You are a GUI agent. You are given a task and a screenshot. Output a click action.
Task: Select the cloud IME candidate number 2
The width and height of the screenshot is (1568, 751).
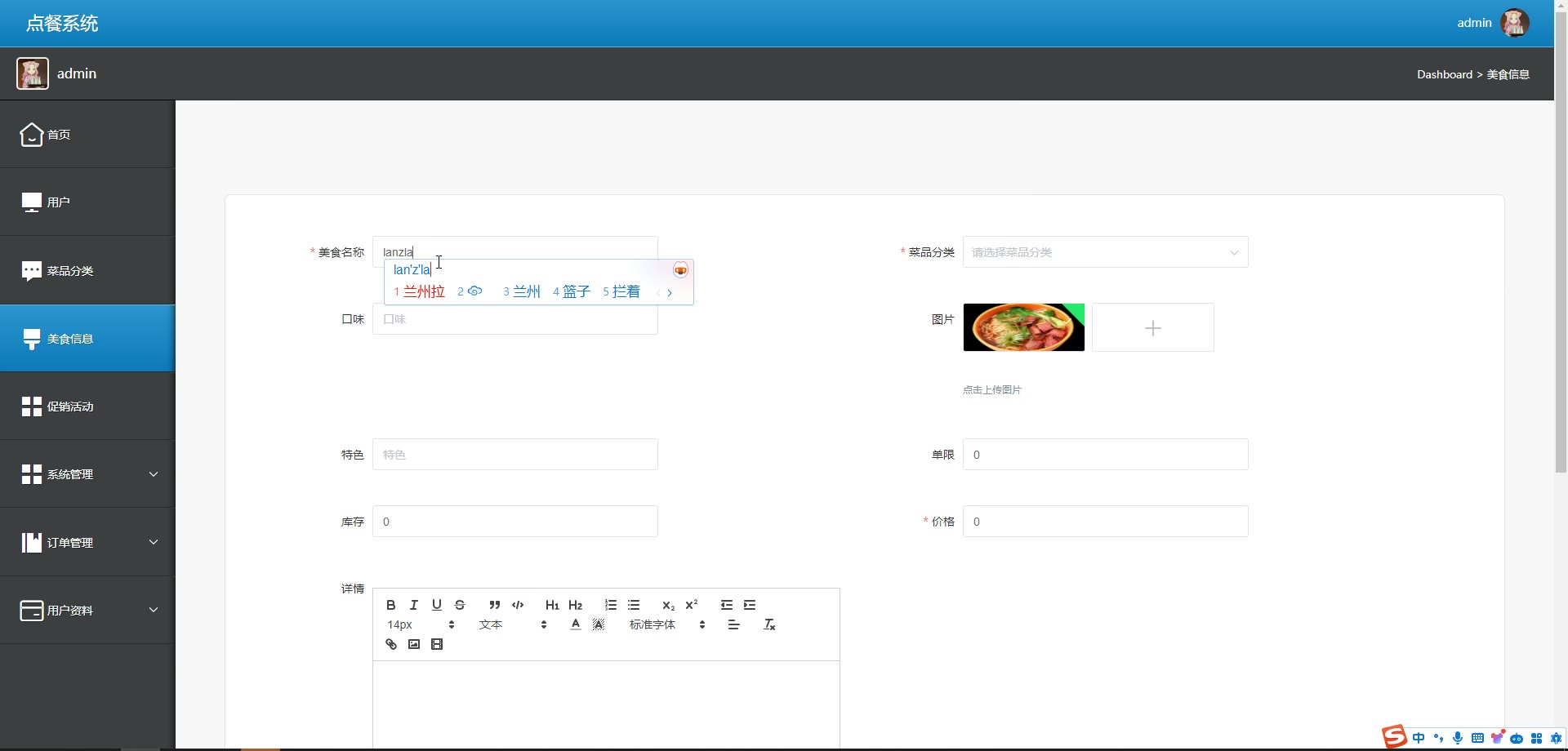pos(470,291)
